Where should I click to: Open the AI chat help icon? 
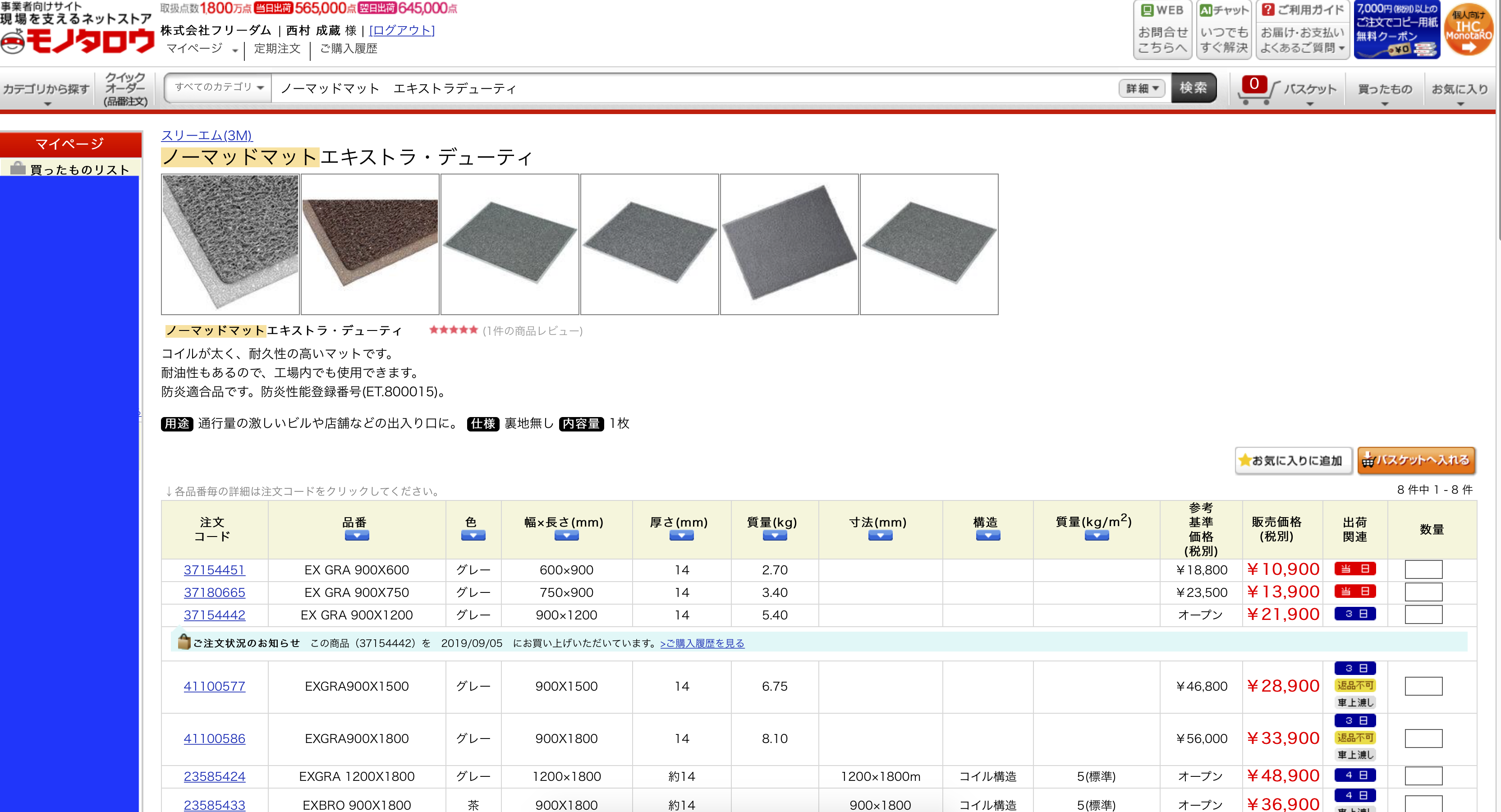[1224, 29]
